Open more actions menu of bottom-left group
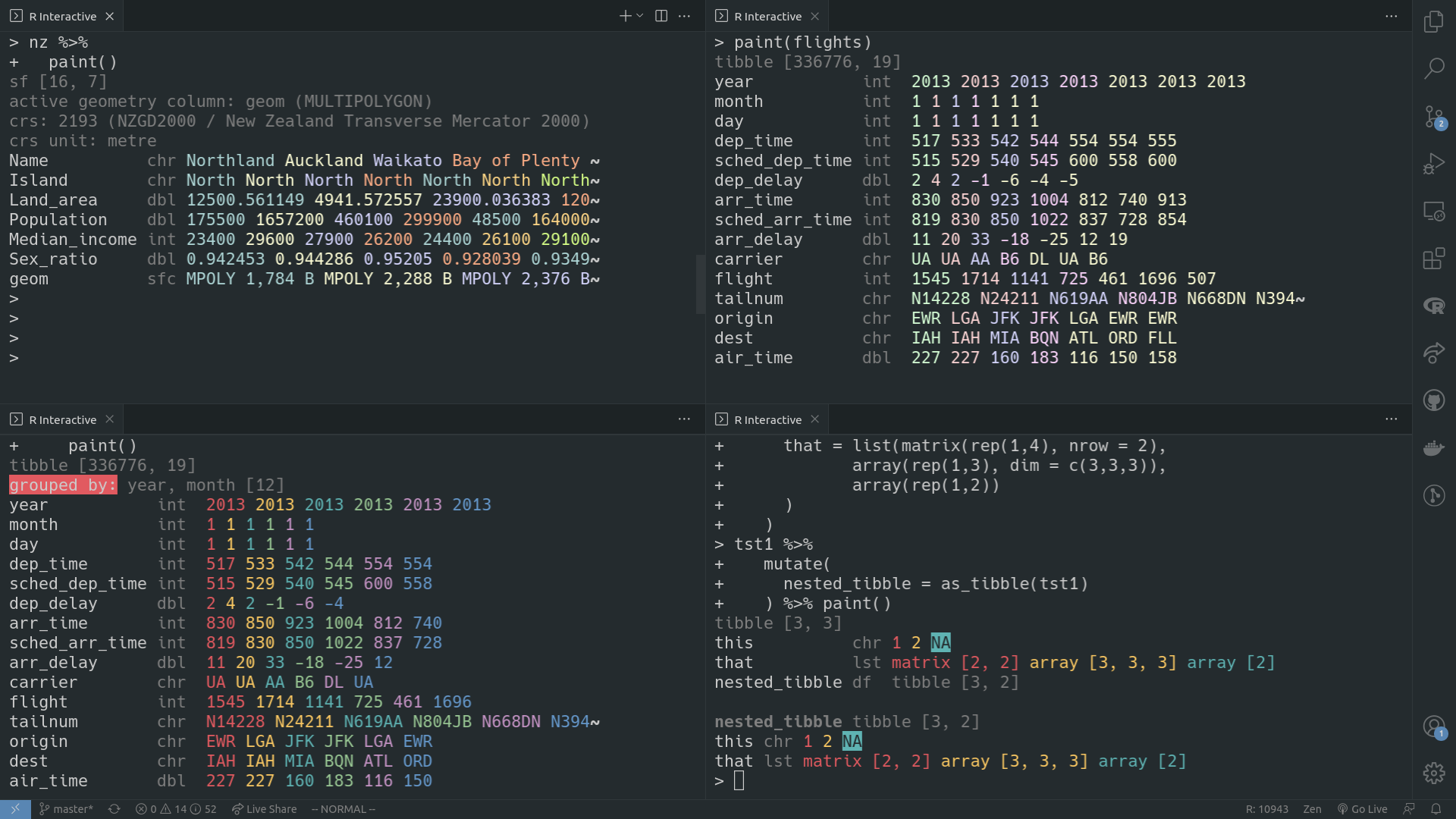 (684, 419)
